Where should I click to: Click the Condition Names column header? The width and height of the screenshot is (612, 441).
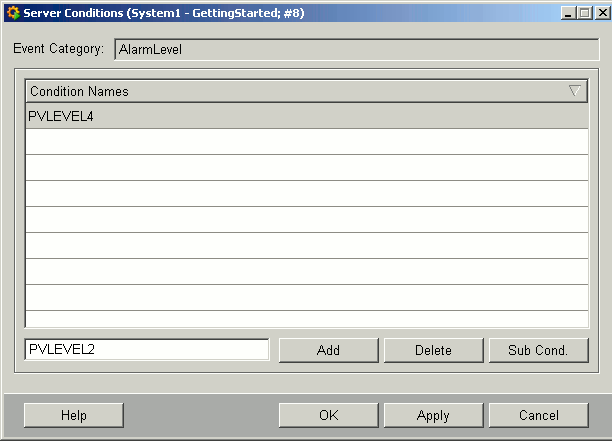pyautogui.click(x=290, y=91)
